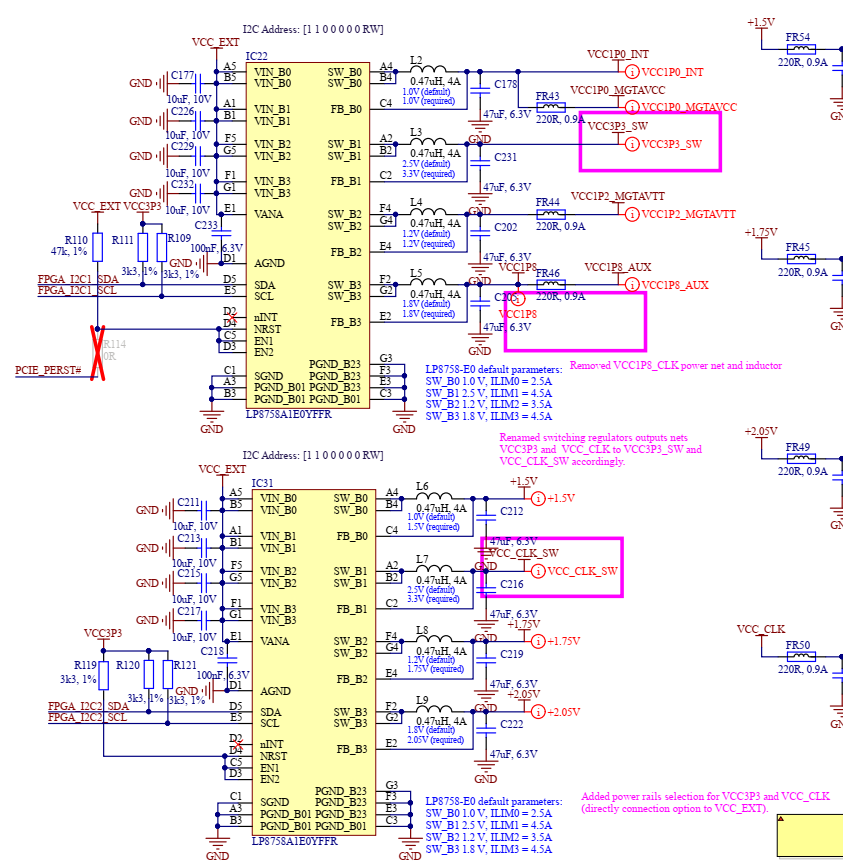Screen dimensions: 843x865
Task: Click the PCIE_PERST# net label
Action: point(48,371)
